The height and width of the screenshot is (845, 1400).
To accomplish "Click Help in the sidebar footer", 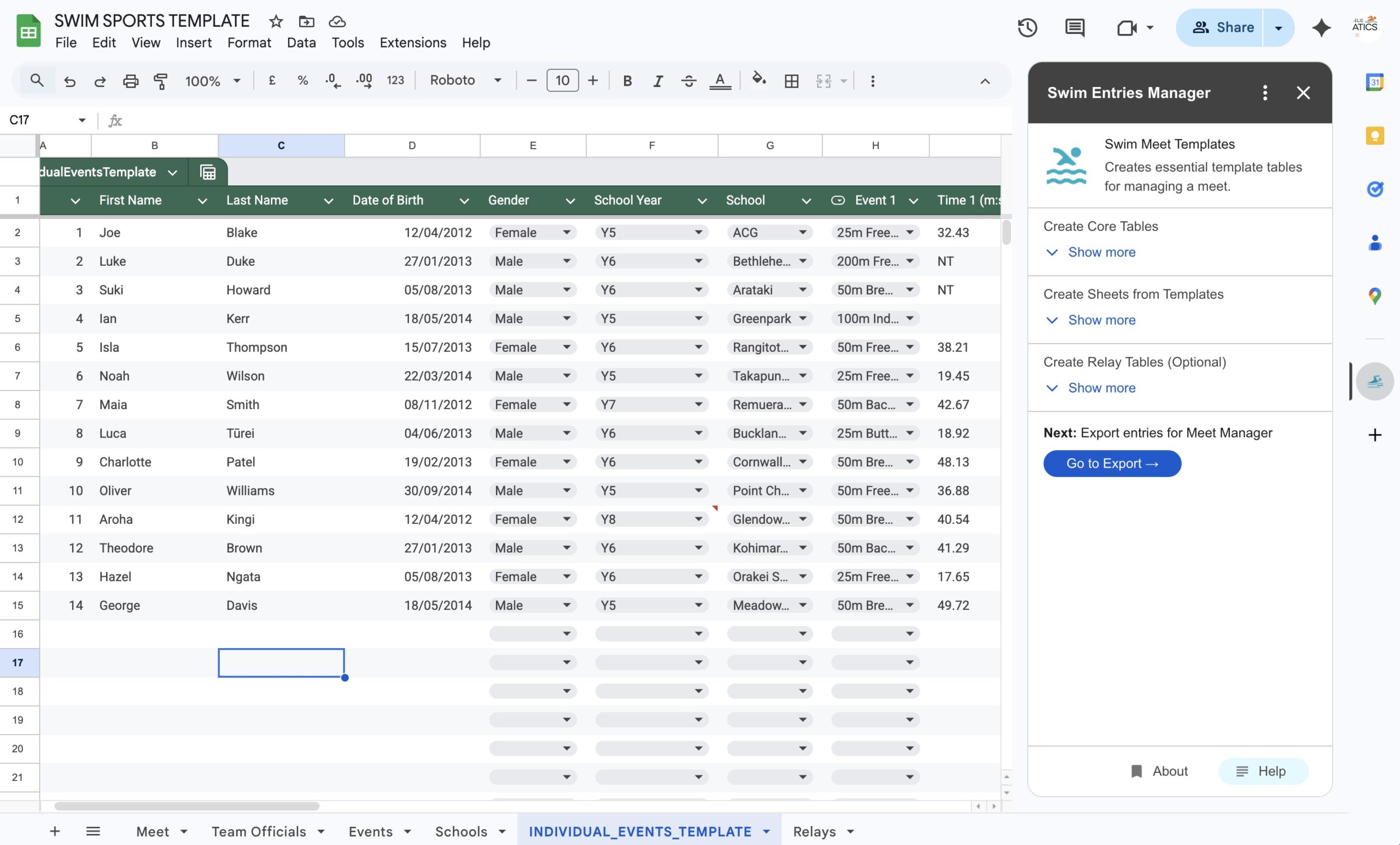I will click(x=1263, y=771).
